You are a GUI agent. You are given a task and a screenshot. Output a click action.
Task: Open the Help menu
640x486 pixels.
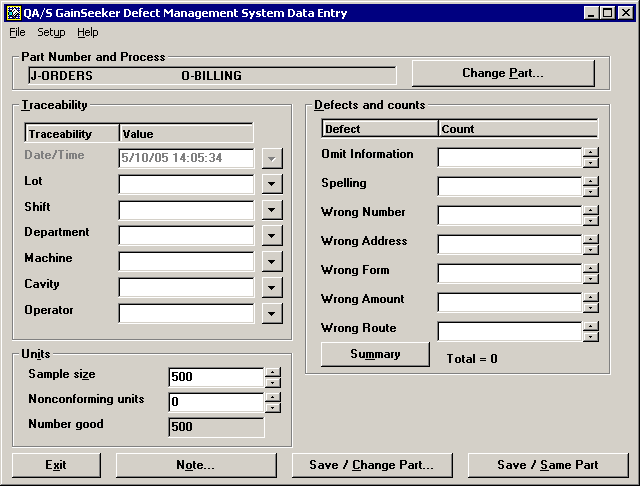88,32
